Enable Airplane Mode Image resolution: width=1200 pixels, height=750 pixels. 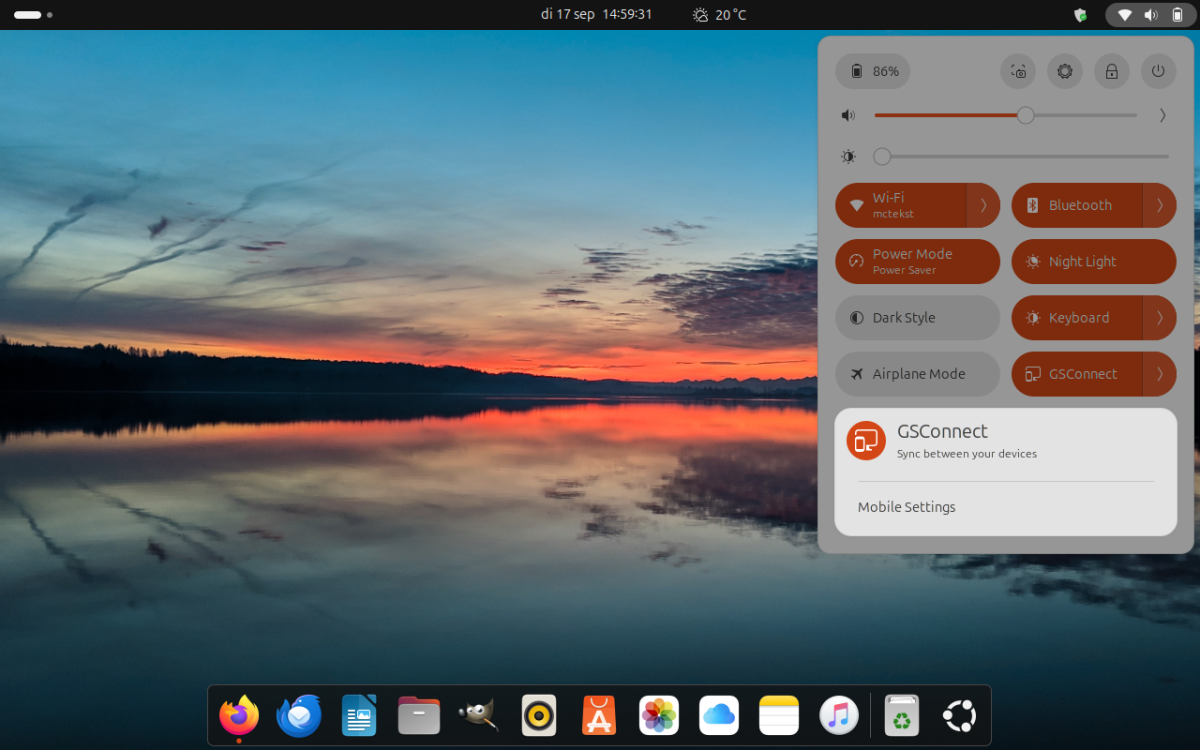[x=917, y=374]
